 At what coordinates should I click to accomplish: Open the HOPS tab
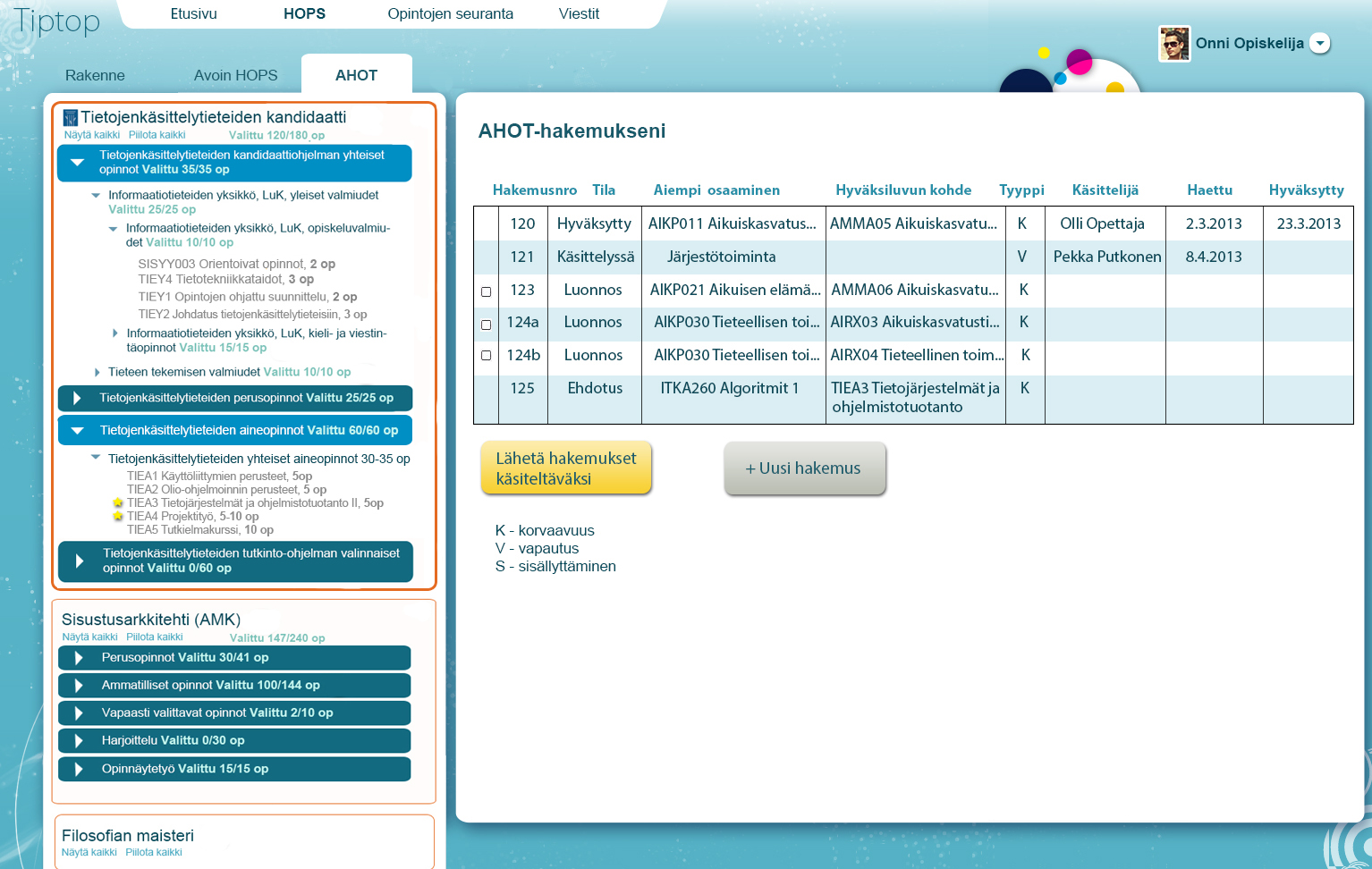(x=304, y=13)
